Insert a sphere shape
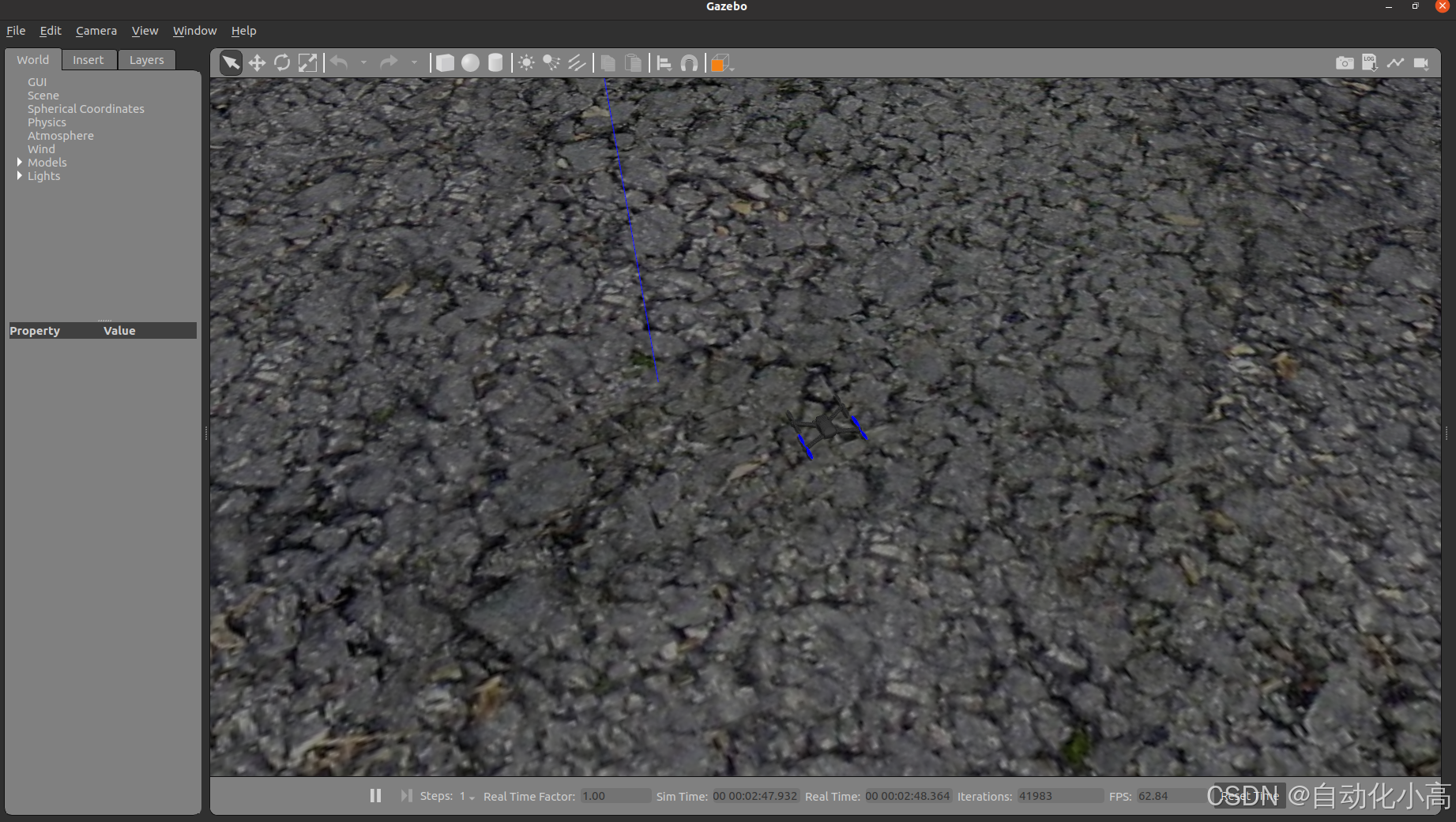 470,63
